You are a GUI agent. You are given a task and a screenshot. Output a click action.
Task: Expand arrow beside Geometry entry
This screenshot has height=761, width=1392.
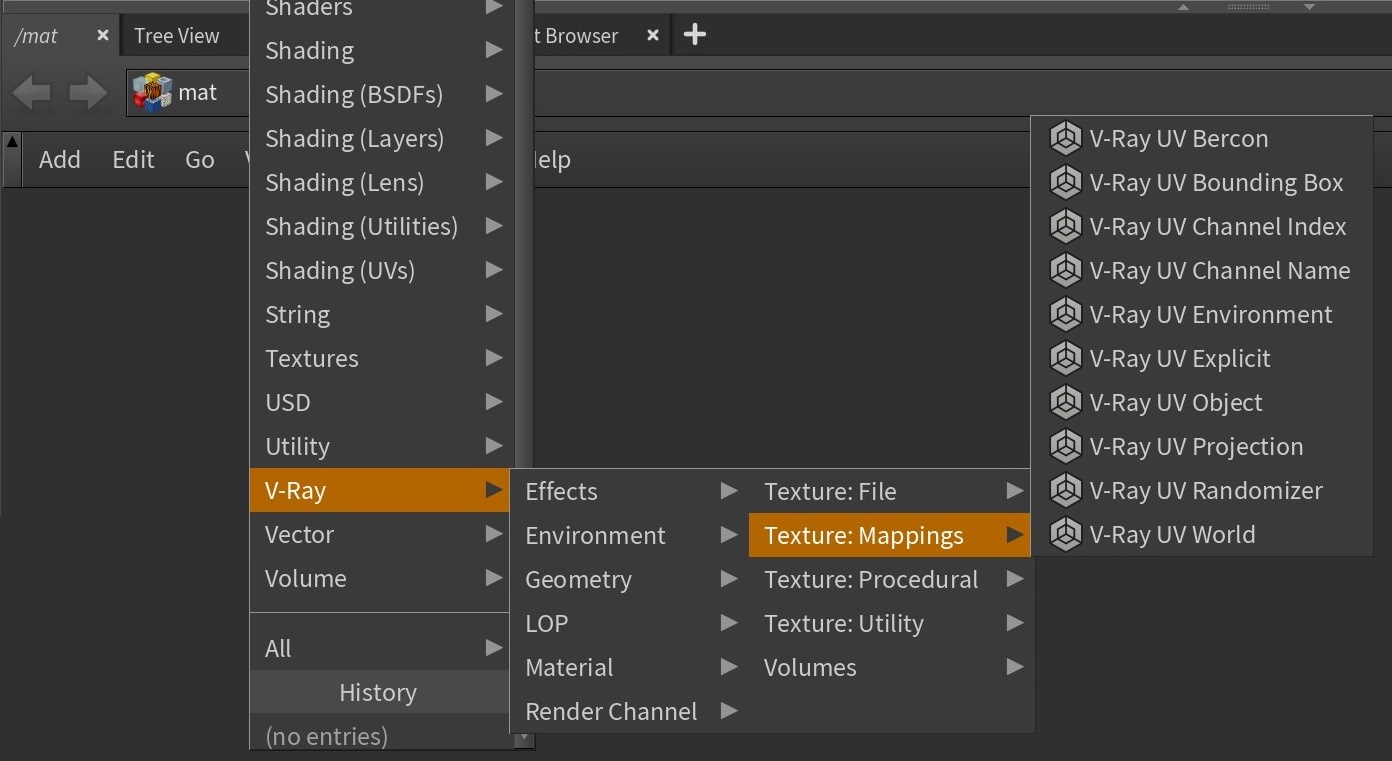(x=729, y=578)
